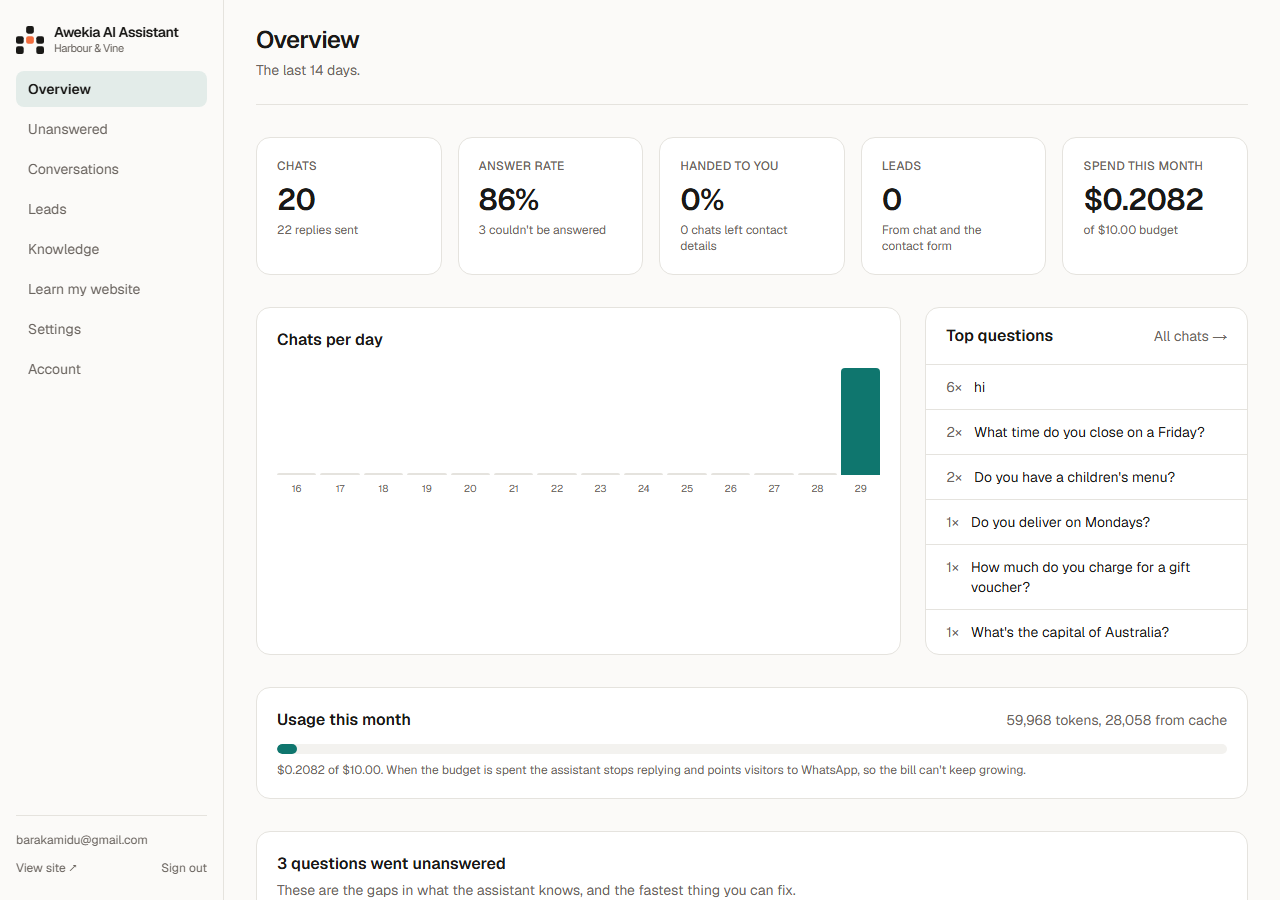Go to the Account page
Screen dimensions: 1280x900
111,369
